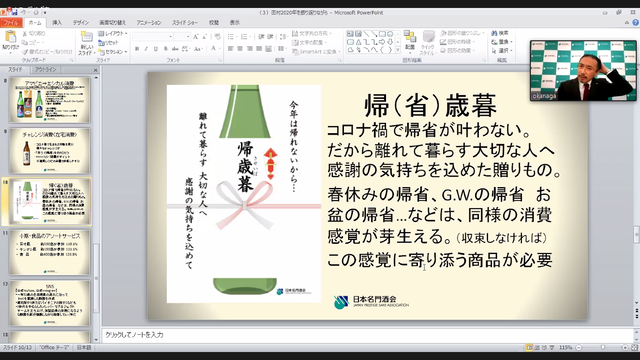The height and width of the screenshot is (360, 640).
Task: Open the Section (セクション) dropdown
Action: tap(113, 52)
